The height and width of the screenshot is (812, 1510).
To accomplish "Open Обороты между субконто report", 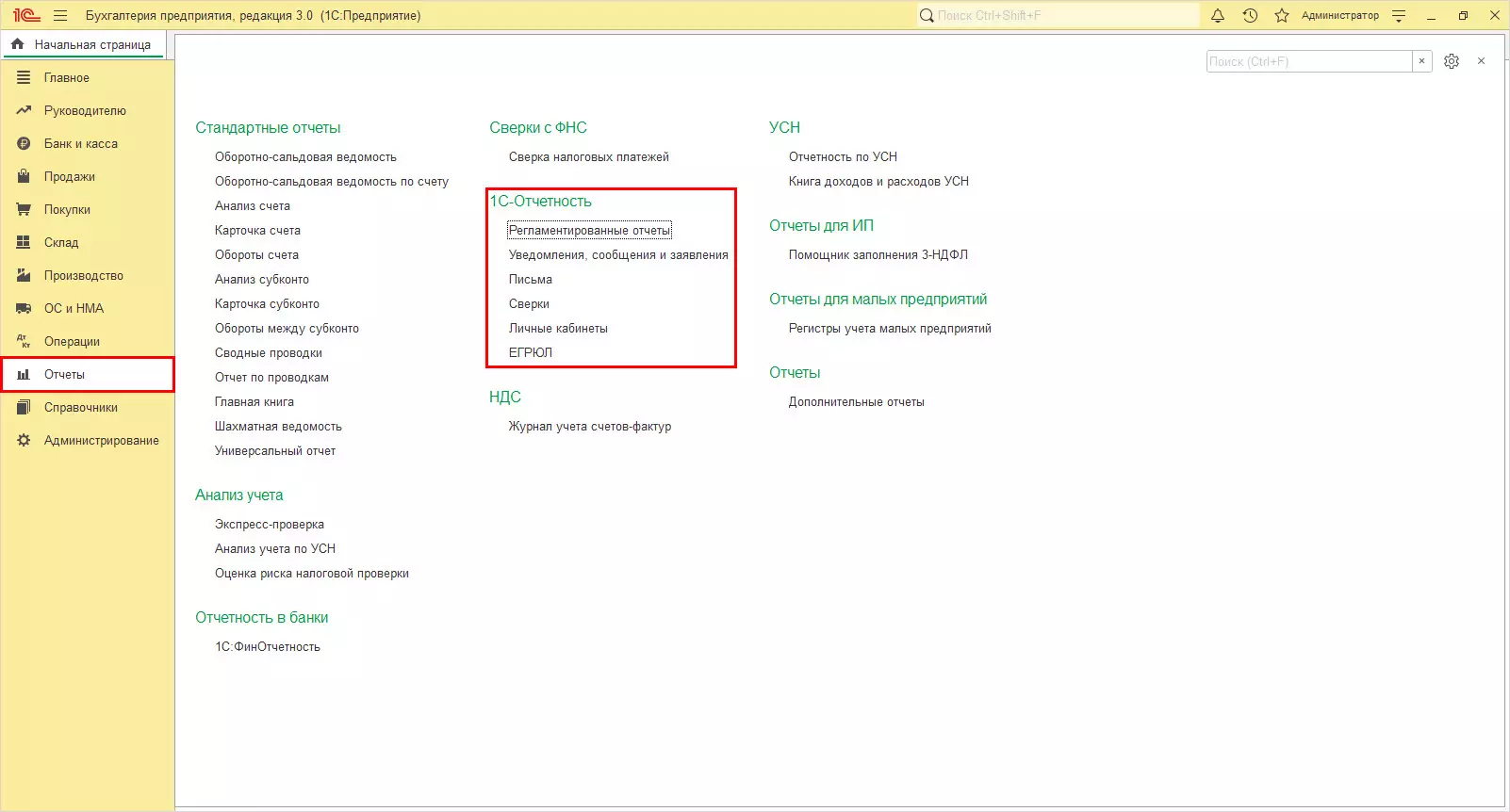I will click(287, 329).
